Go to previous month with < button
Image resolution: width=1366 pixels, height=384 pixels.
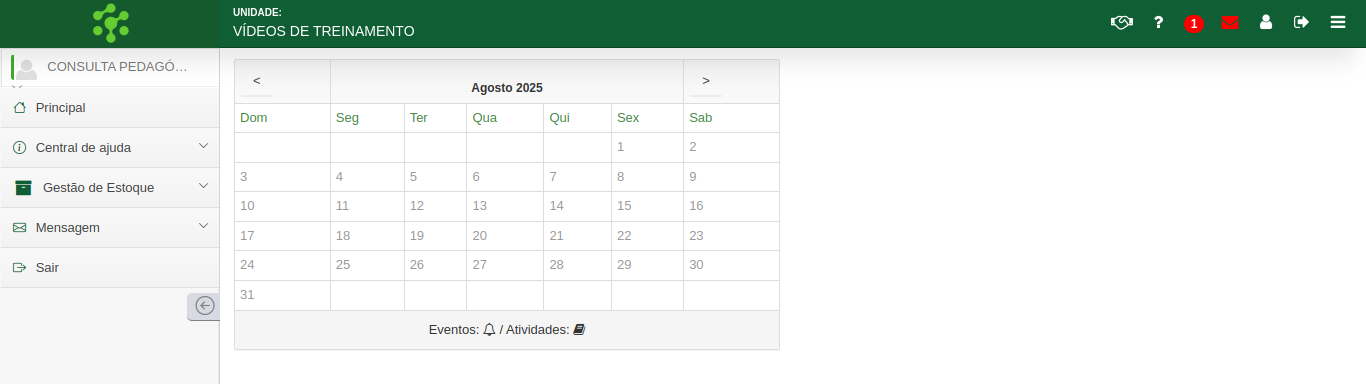(x=257, y=81)
